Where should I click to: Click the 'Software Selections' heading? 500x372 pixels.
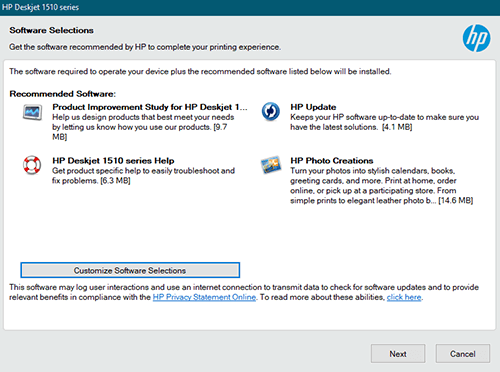(51, 30)
